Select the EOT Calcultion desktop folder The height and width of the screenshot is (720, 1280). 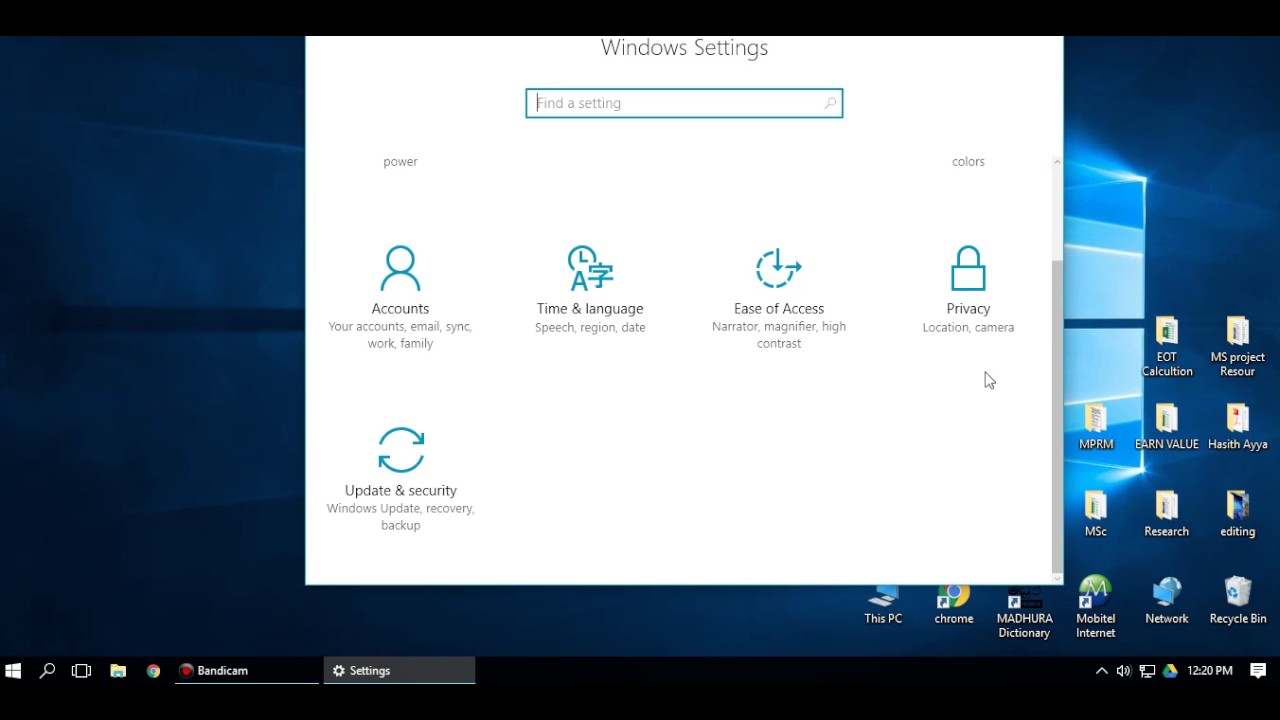point(1167,347)
